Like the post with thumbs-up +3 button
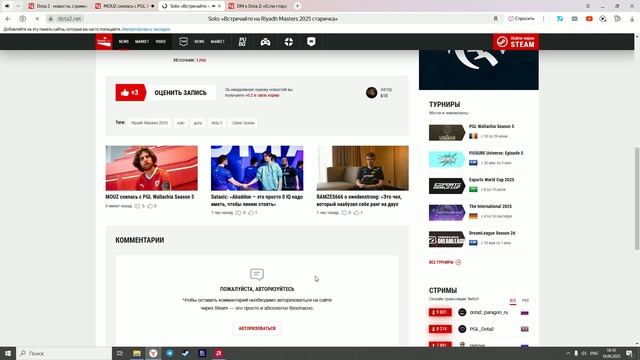The height and width of the screenshot is (360, 640). tap(130, 93)
